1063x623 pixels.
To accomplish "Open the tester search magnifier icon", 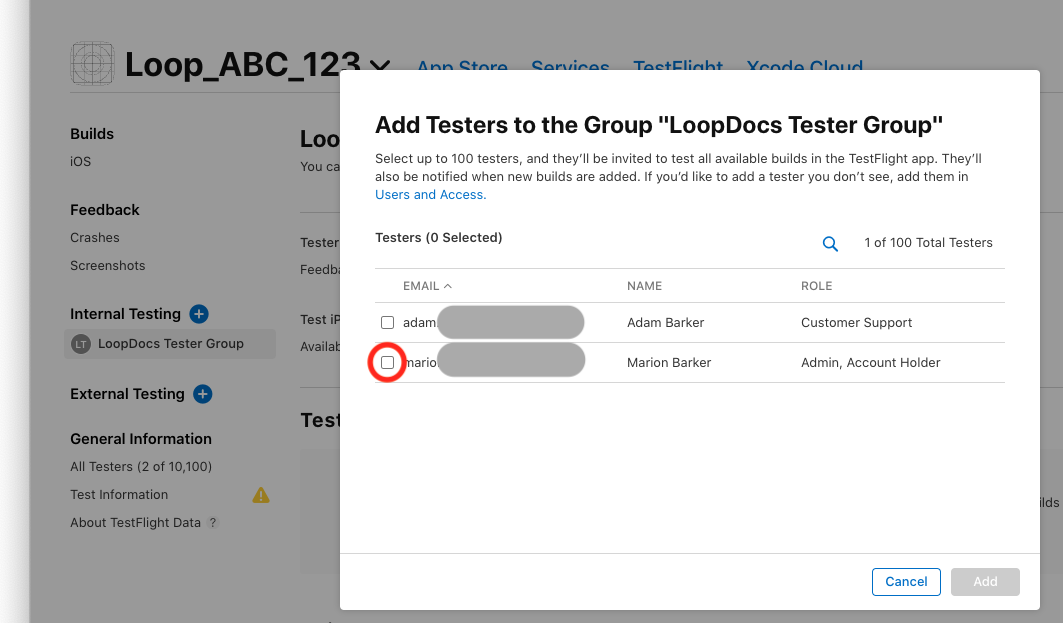I will tap(830, 243).
